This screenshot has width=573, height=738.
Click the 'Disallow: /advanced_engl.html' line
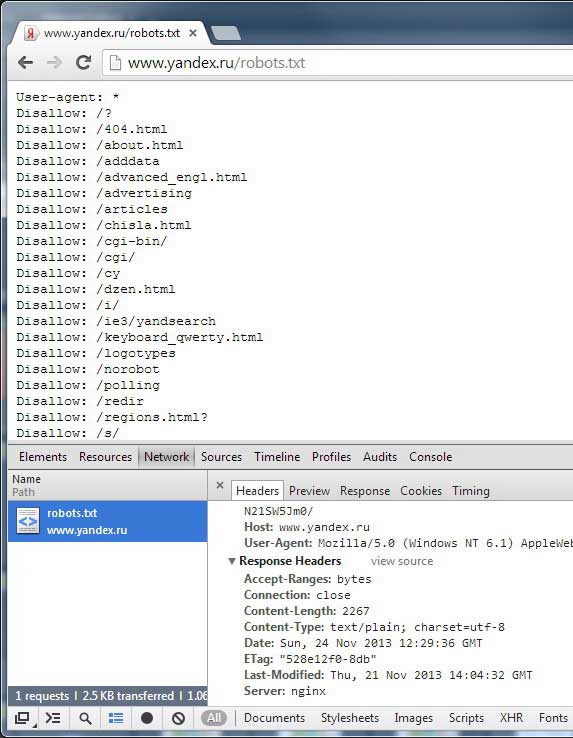[x=131, y=177]
